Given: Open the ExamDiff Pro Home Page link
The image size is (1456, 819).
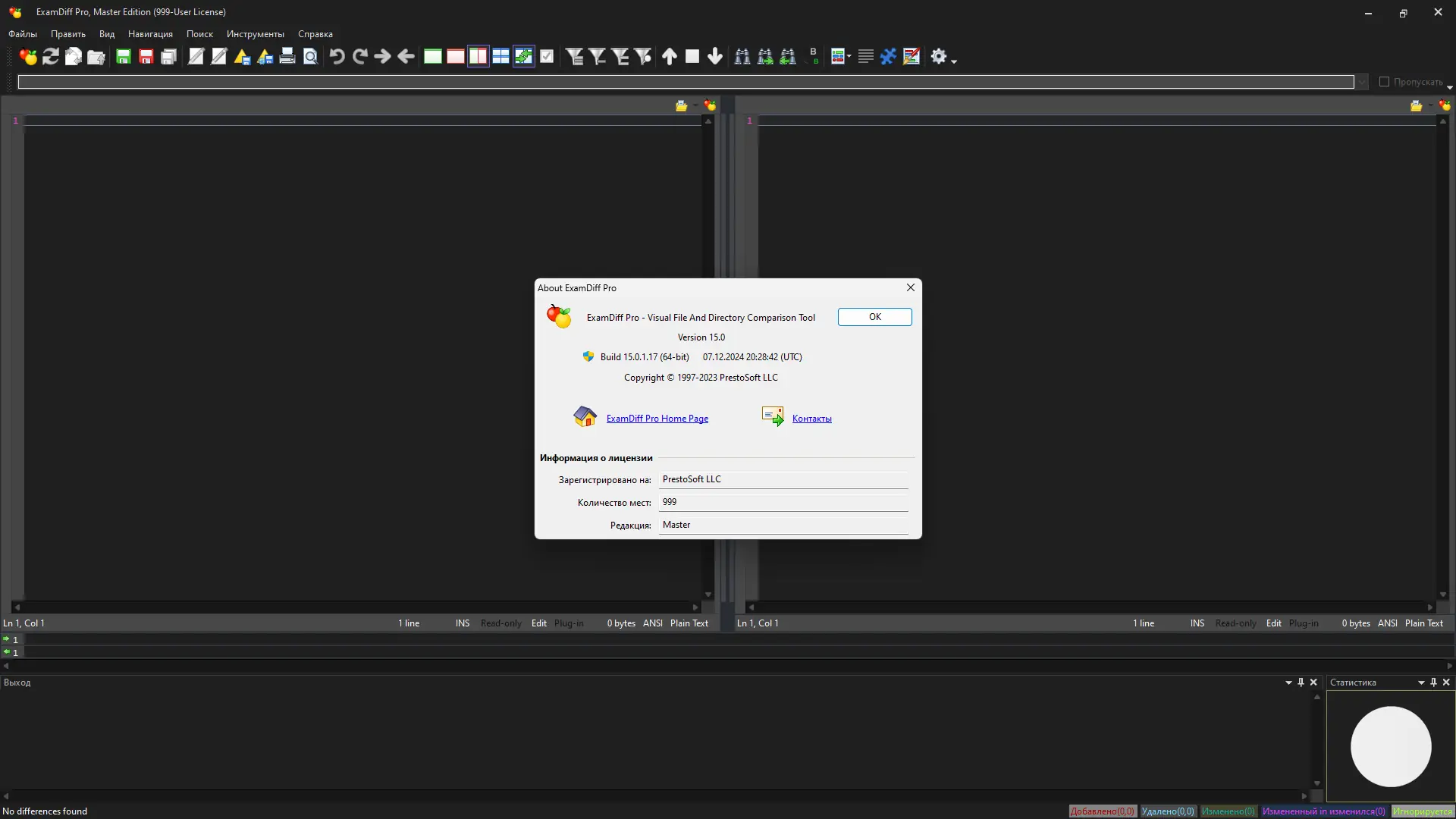Looking at the screenshot, I should pyautogui.click(x=657, y=419).
